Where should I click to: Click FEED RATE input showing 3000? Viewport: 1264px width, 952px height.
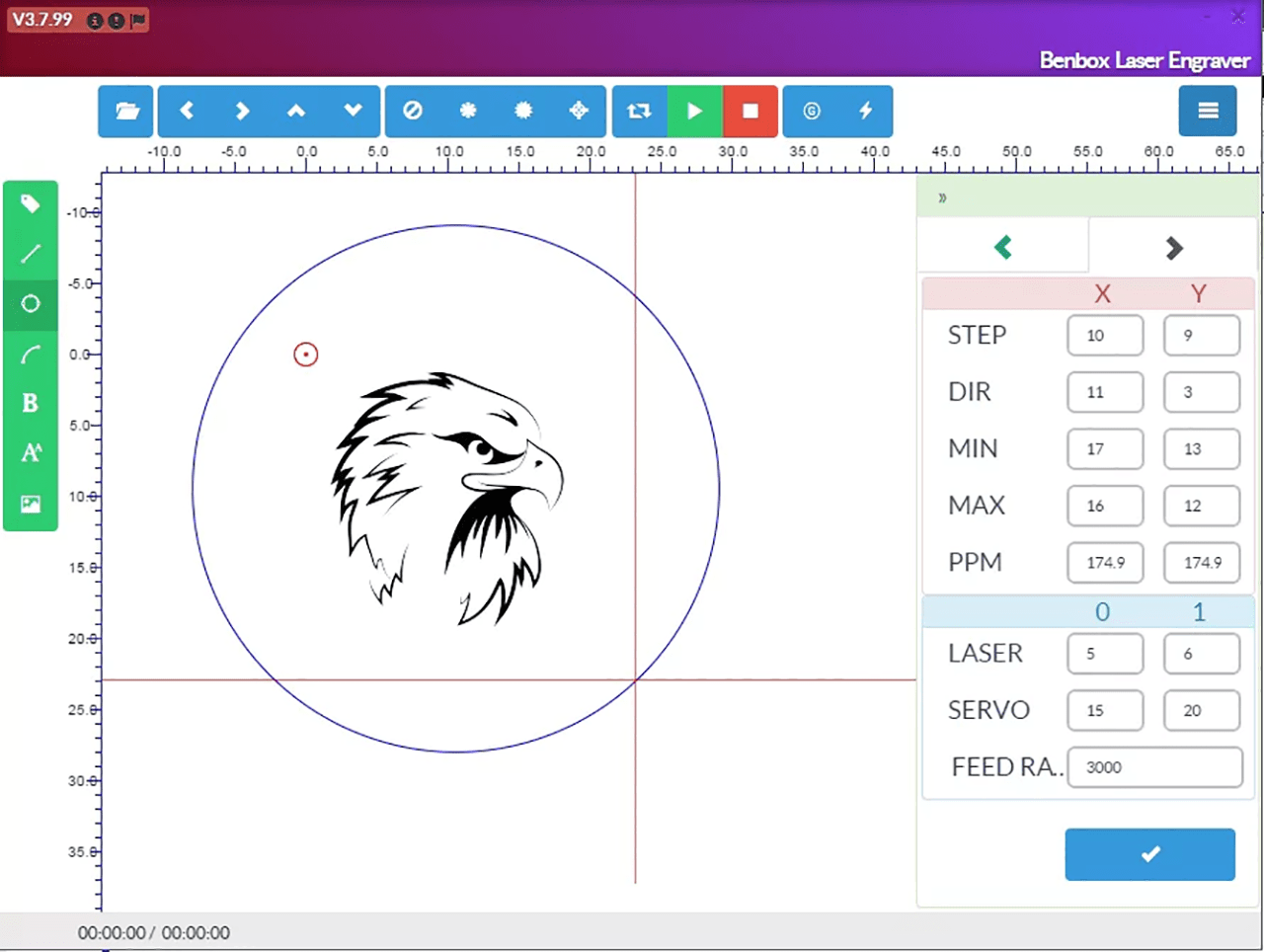pos(1154,767)
